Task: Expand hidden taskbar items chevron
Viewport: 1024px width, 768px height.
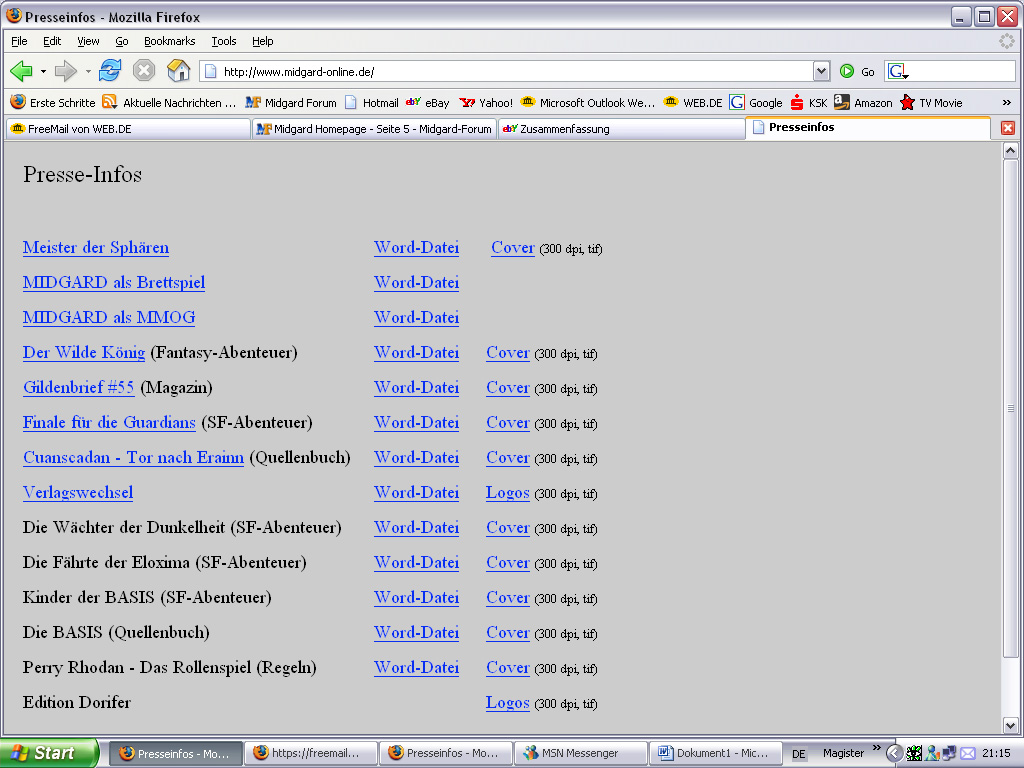Action: 876,748
